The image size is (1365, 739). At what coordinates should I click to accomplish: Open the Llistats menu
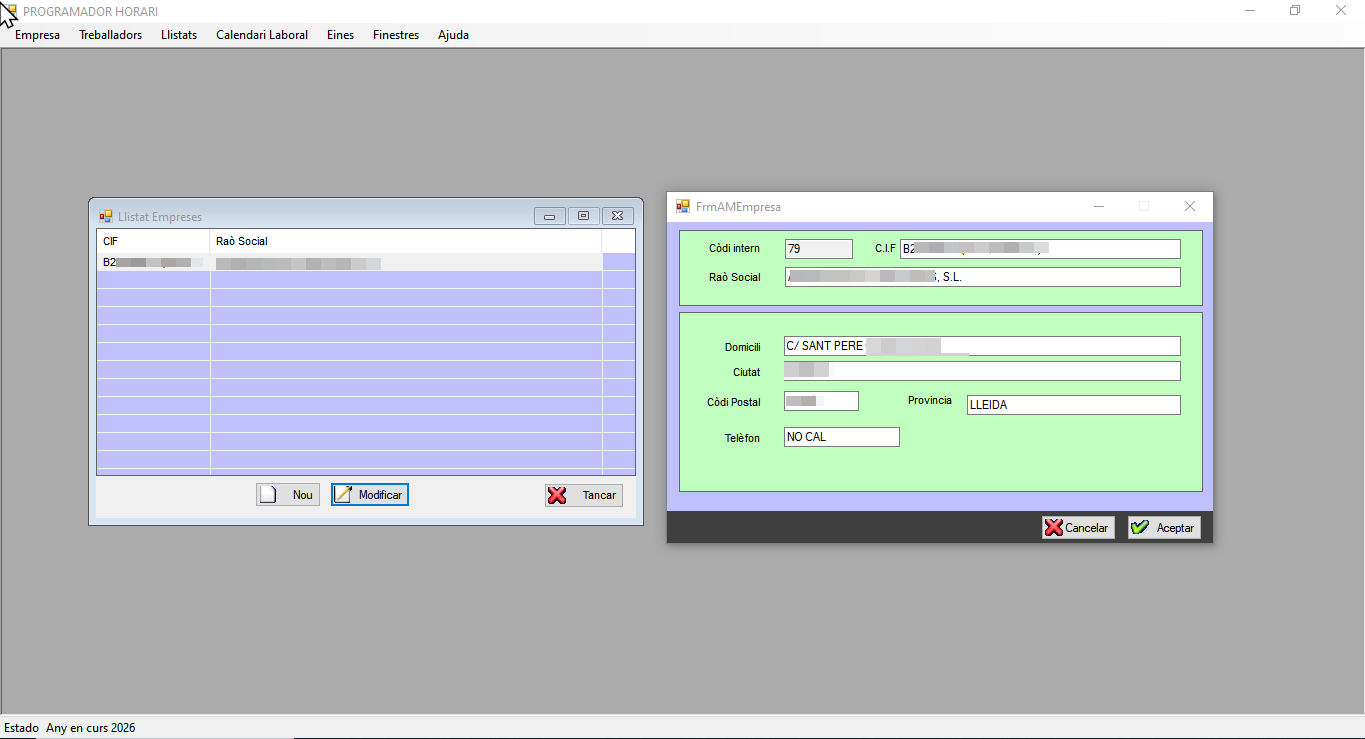coord(179,35)
